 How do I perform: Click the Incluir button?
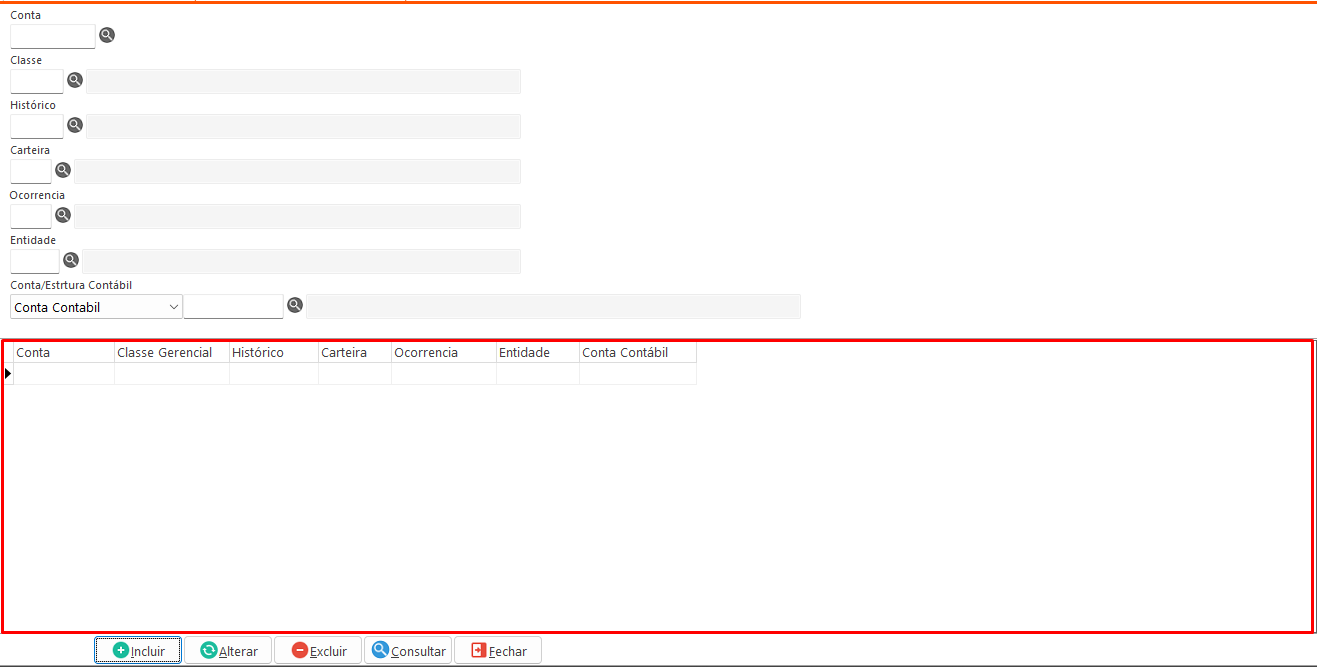tap(138, 650)
